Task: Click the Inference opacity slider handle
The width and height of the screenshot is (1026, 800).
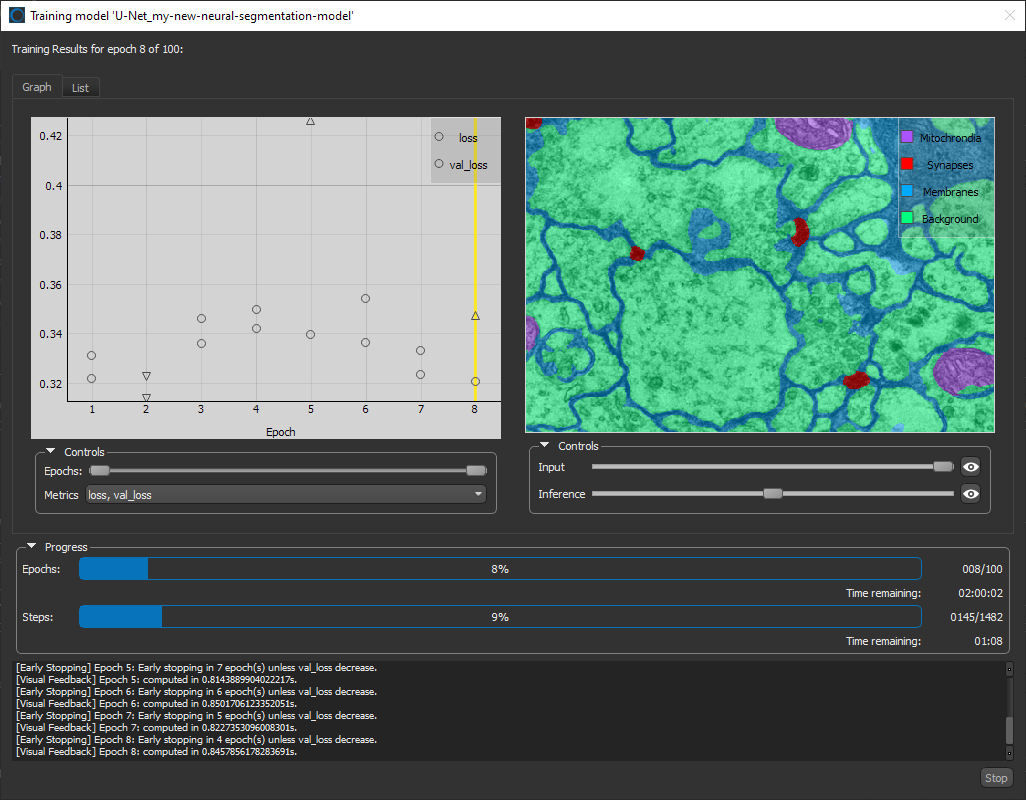Action: click(772, 493)
